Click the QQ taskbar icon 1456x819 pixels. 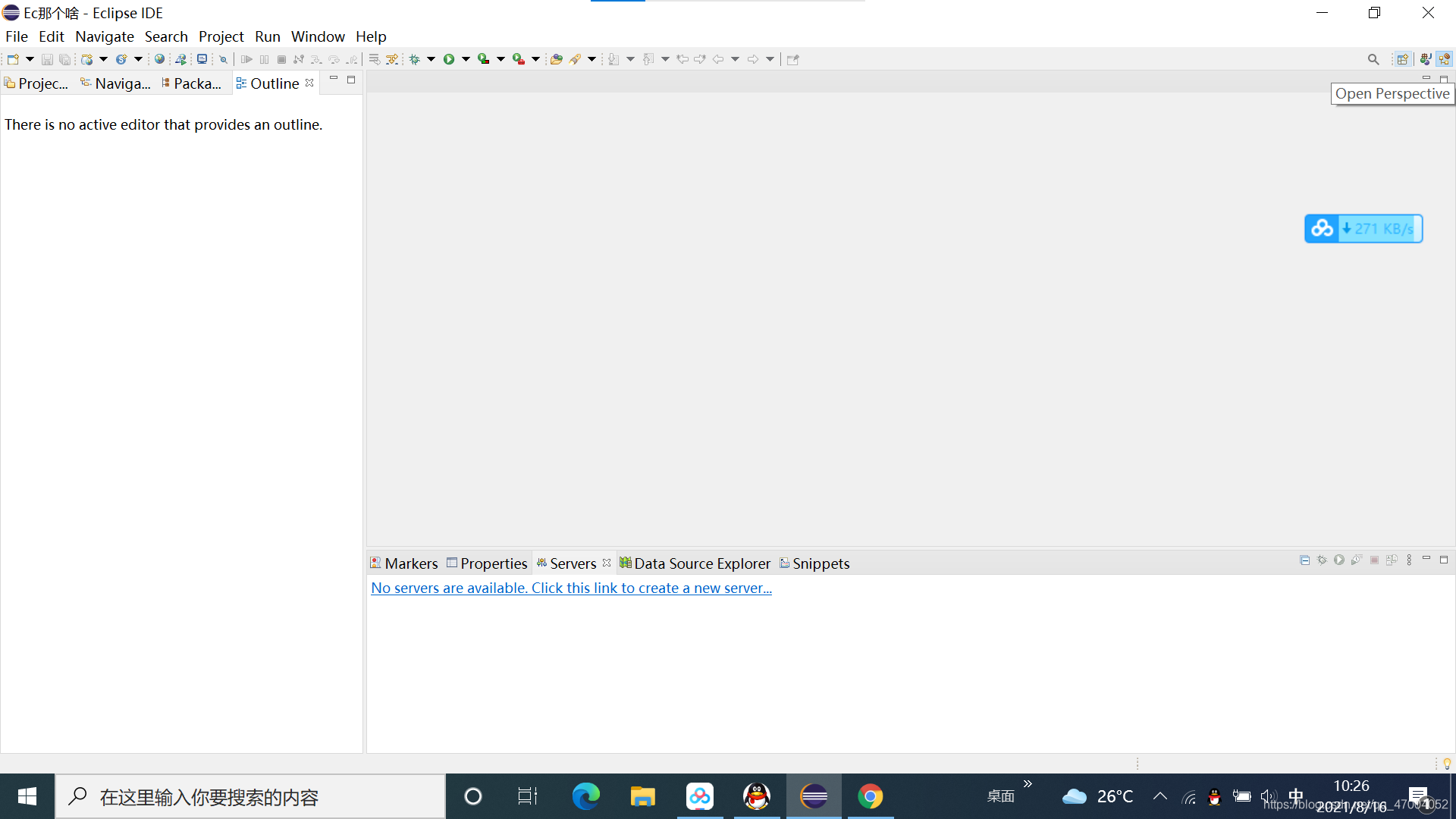[x=756, y=796]
